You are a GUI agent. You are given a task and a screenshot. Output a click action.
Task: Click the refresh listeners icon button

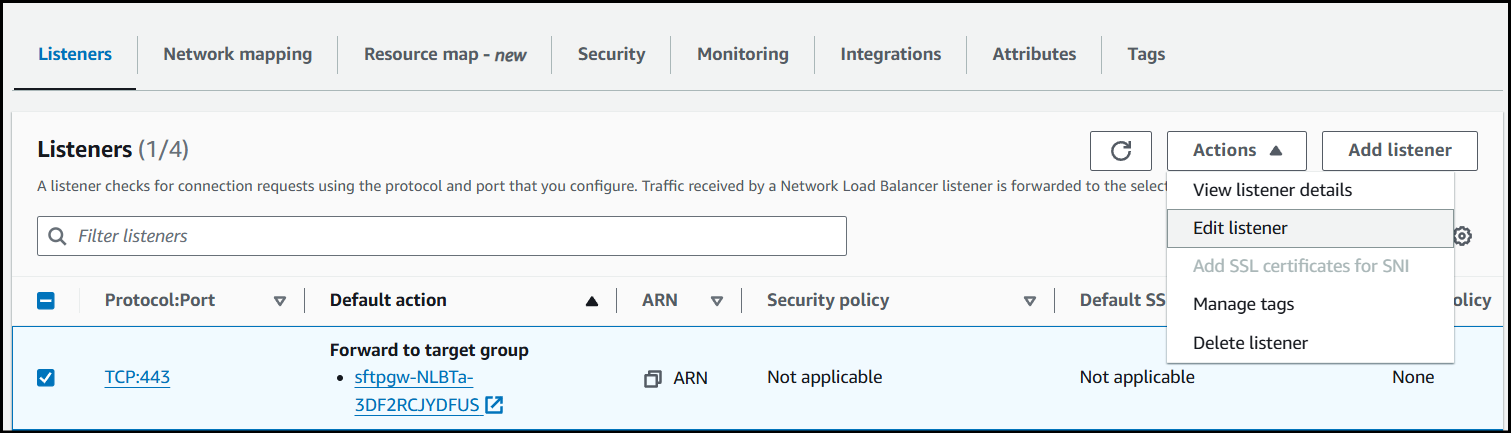click(x=1120, y=151)
